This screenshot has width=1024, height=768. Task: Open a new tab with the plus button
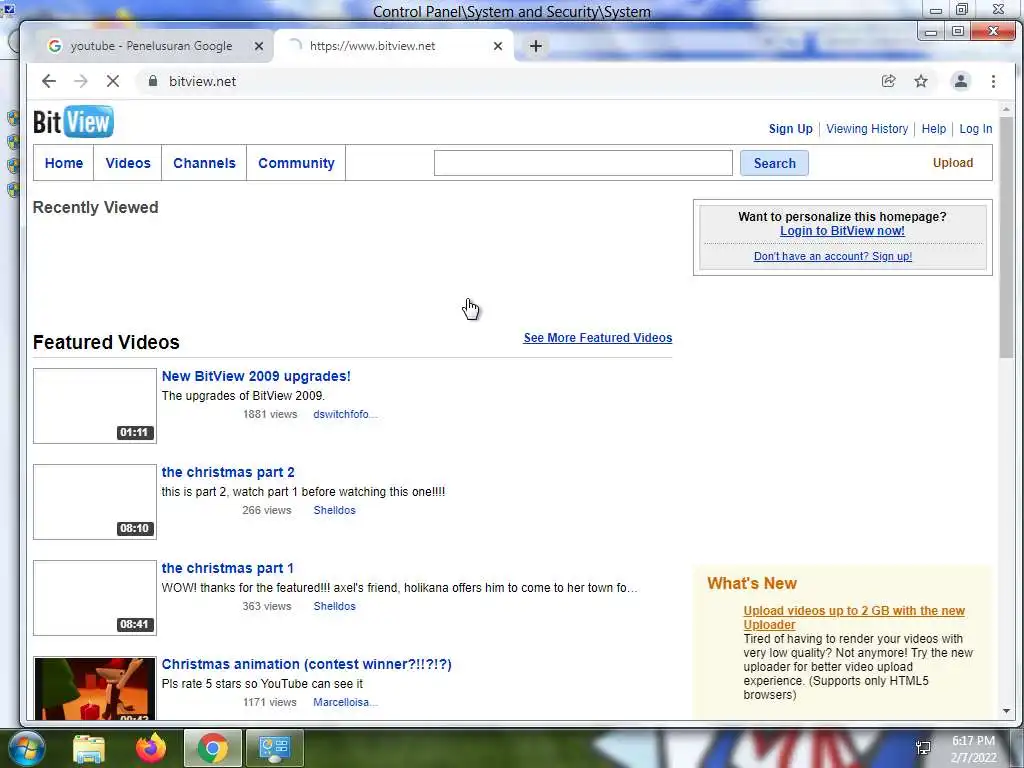coord(536,46)
